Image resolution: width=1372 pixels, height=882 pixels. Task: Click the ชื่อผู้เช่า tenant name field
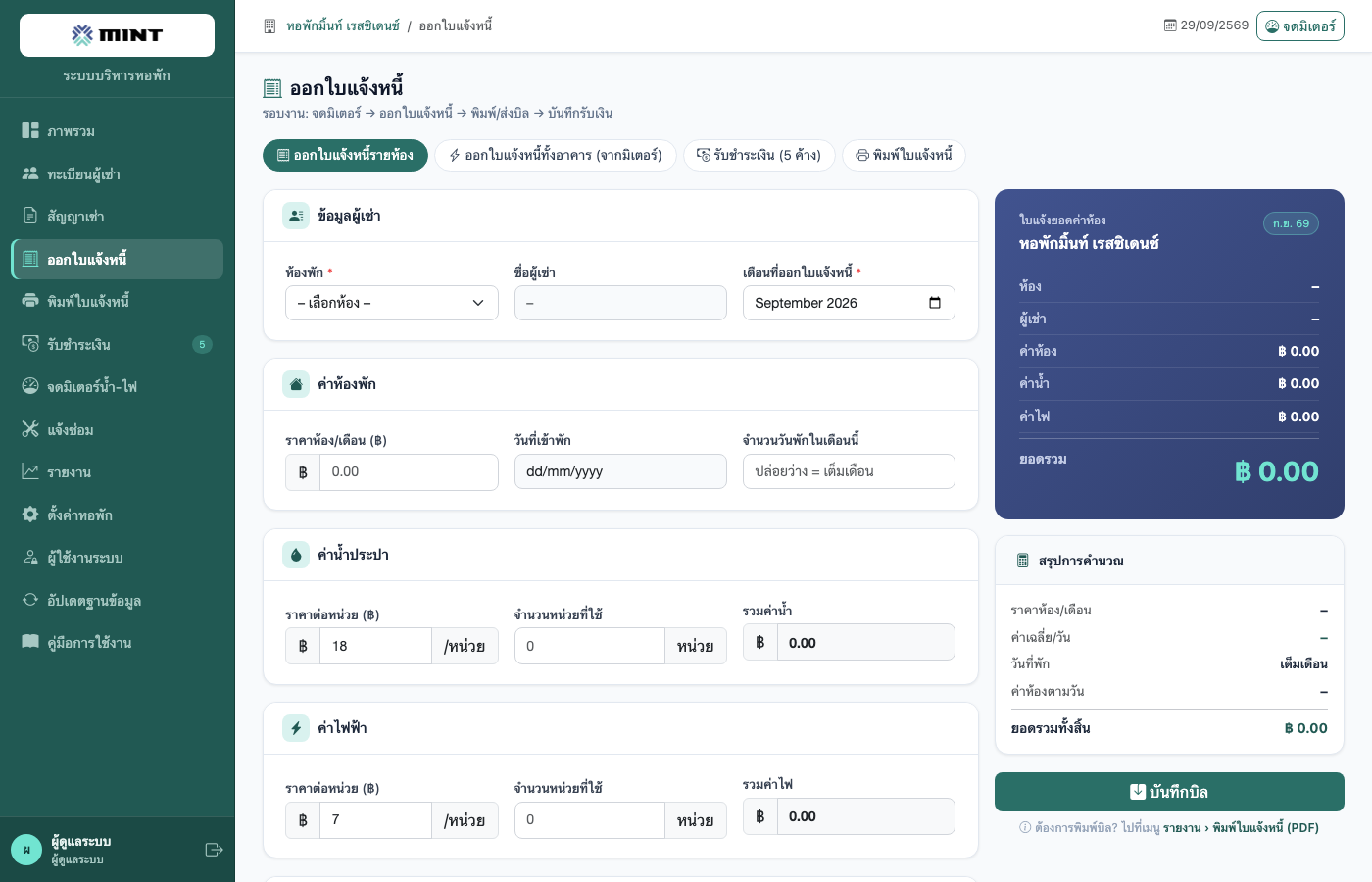[x=620, y=303]
